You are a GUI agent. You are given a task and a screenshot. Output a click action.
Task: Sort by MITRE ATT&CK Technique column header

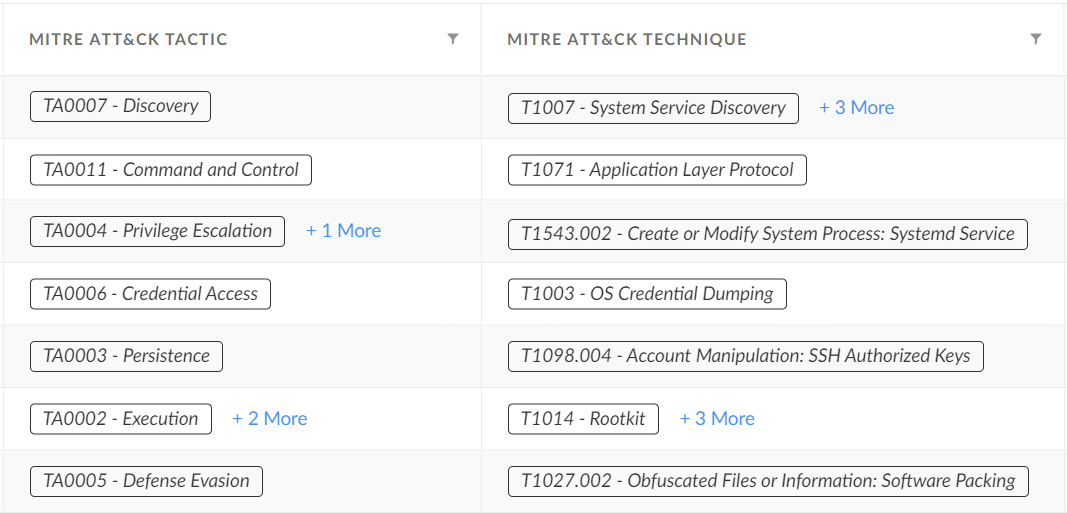(x=627, y=40)
